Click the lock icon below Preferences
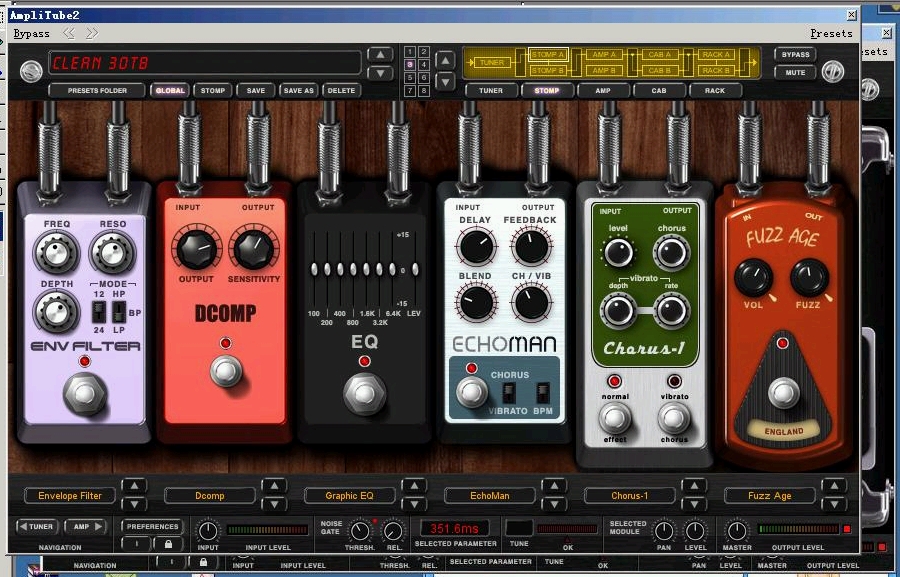 [x=168, y=543]
